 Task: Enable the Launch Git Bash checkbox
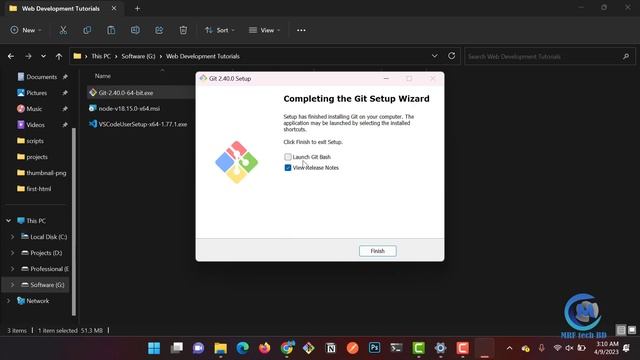pos(288,157)
